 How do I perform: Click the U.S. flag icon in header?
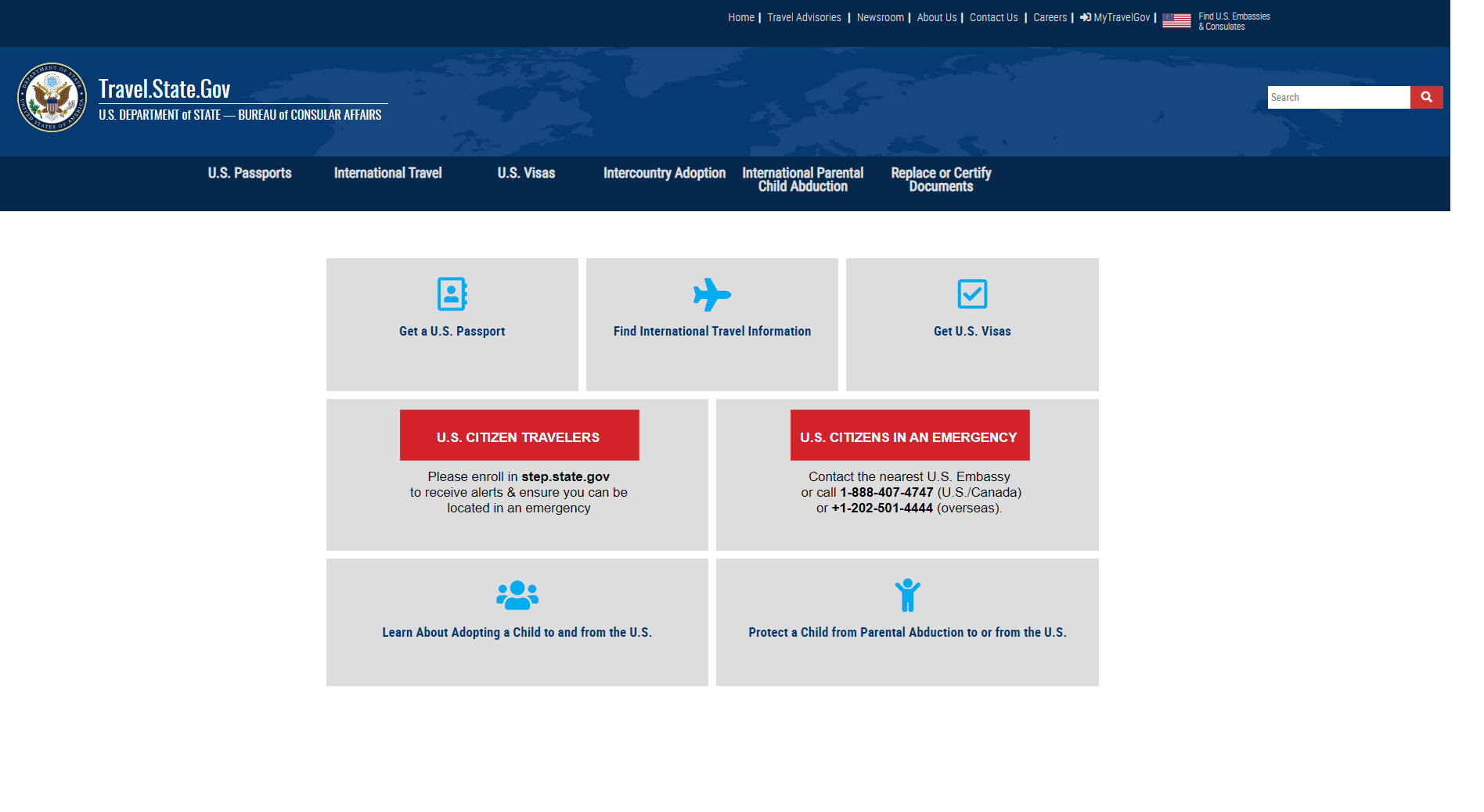1176,20
